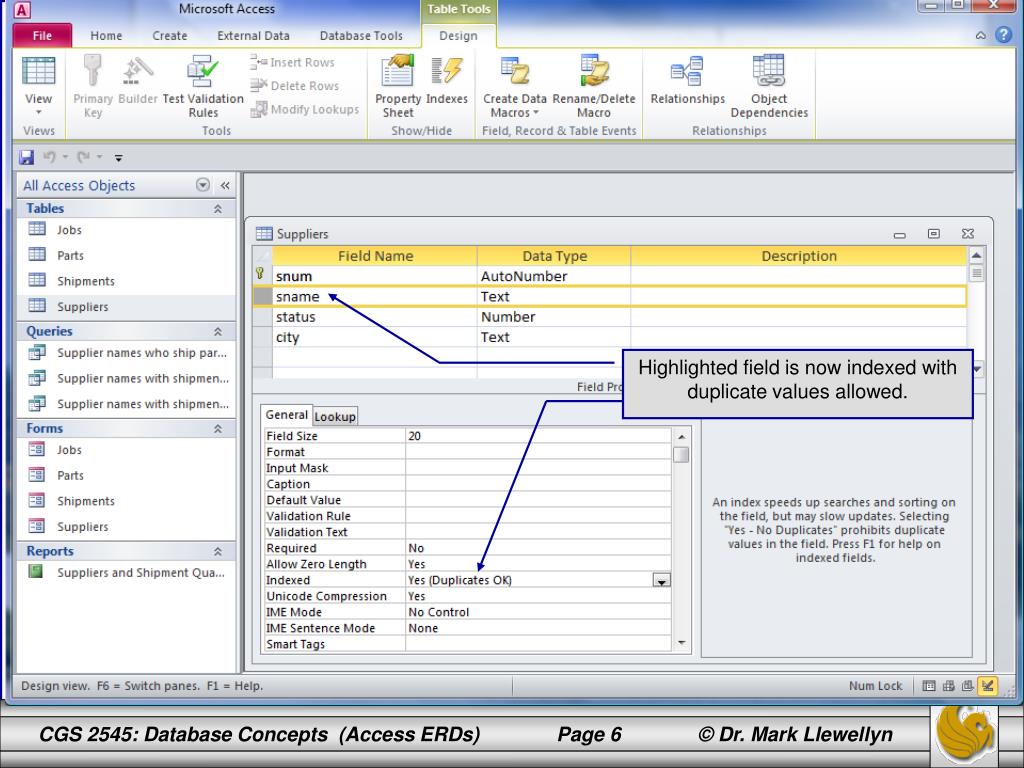Click the Primary Key icon
The width and height of the screenshot is (1024, 768).
(93, 86)
